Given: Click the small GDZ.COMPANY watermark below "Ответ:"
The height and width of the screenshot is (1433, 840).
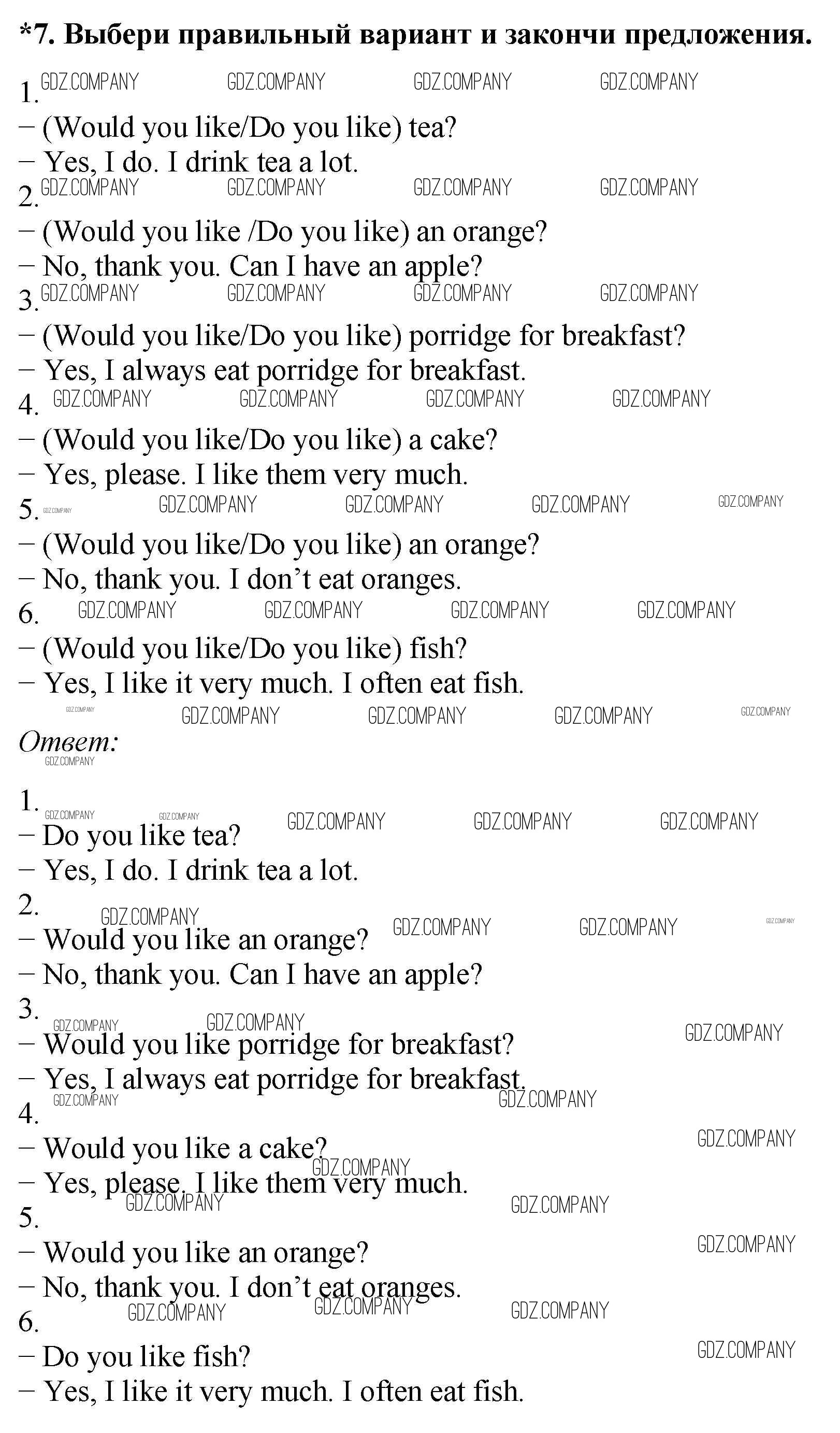Looking at the screenshot, I should (x=69, y=762).
